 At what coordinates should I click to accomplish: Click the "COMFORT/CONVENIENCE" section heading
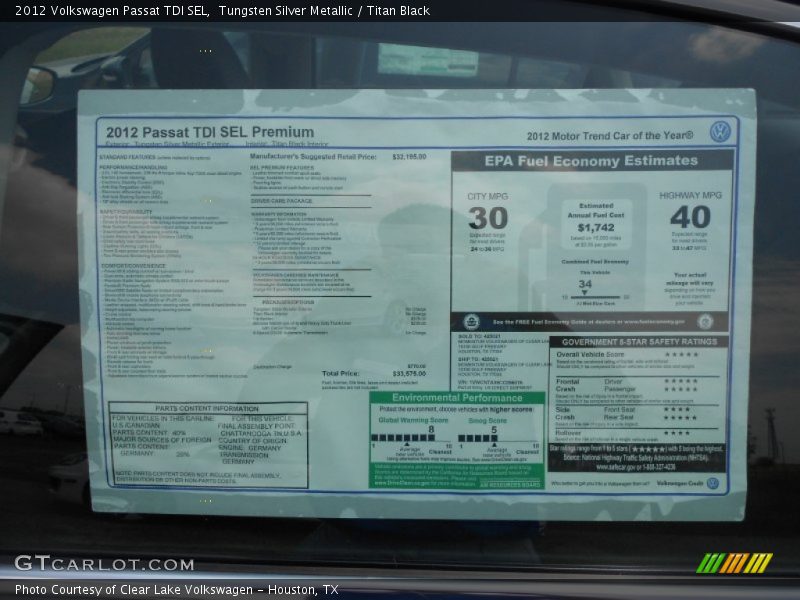pyautogui.click(x=134, y=266)
